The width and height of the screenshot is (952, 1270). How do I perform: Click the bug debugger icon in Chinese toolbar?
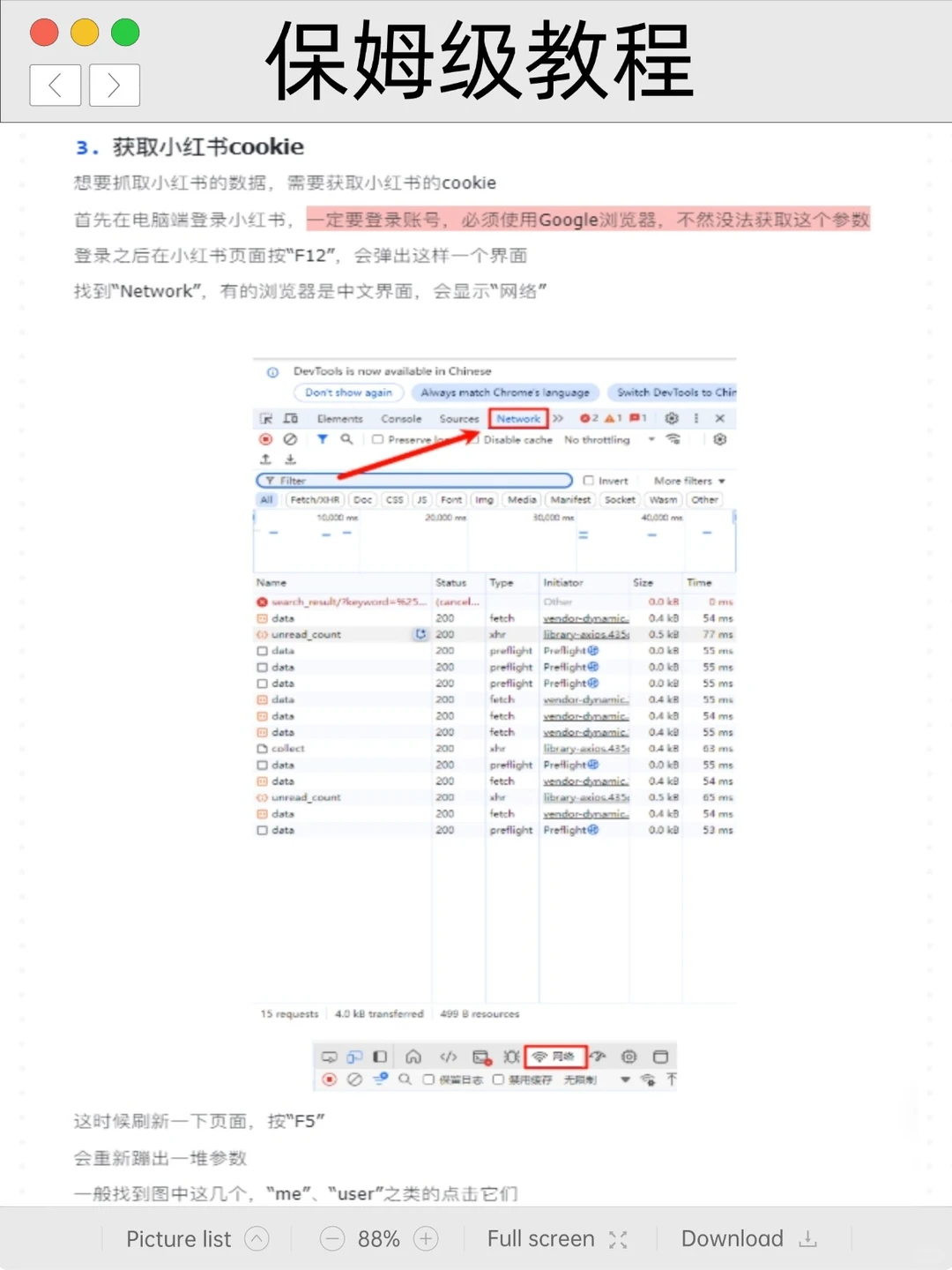pos(511,1057)
